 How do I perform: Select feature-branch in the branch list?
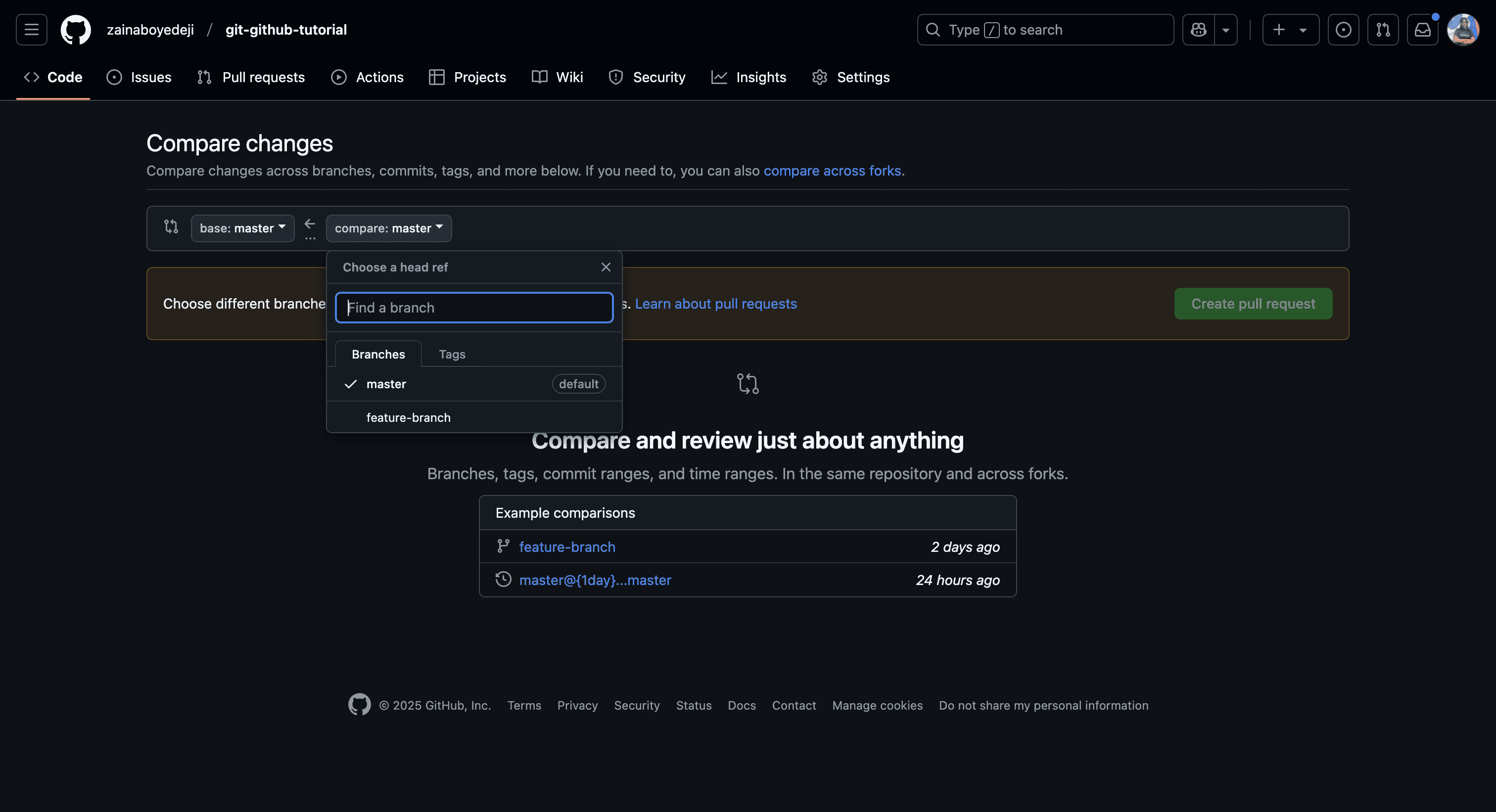point(408,417)
